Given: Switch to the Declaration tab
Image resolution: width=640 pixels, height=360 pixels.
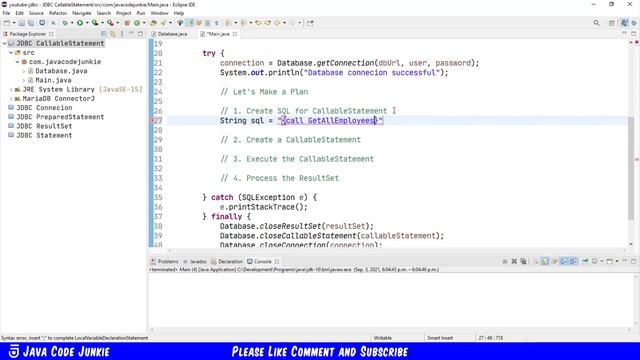Looking at the screenshot, I should pos(227,261).
